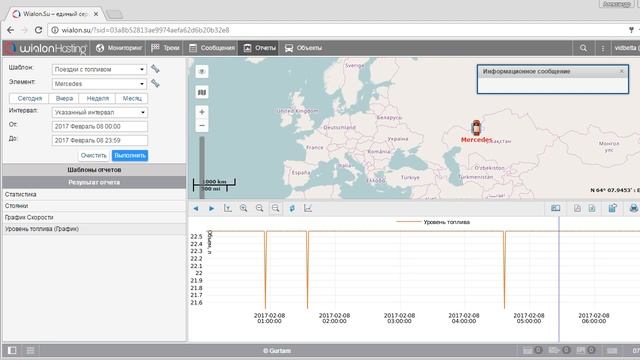The width and height of the screenshot is (640, 360).
Task: Click the map view toggle icon in chart toolbar
Action: [556, 208]
